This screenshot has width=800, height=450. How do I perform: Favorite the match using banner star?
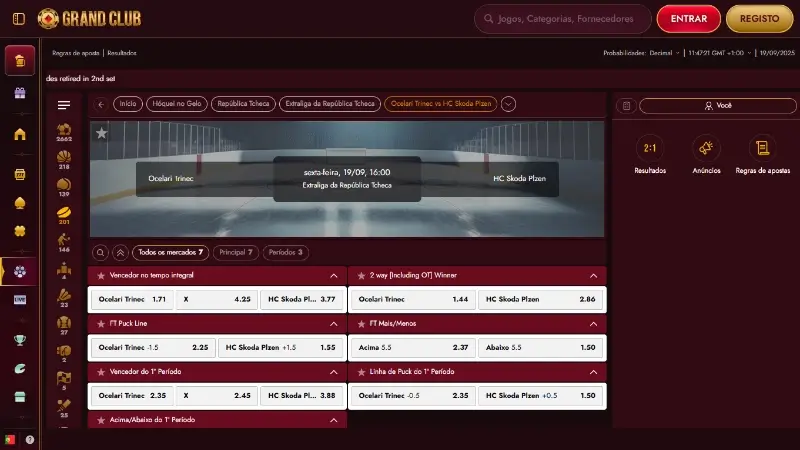click(101, 132)
